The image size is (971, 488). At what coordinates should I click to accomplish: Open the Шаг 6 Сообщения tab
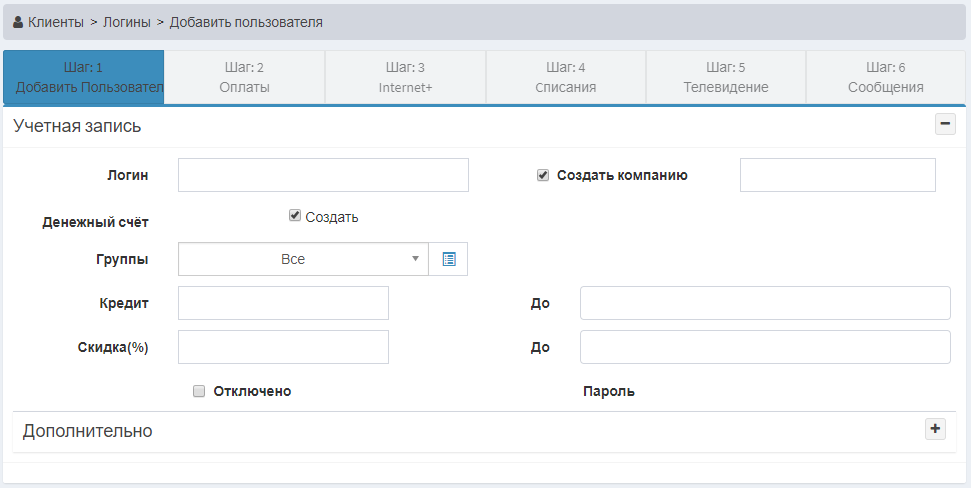click(885, 77)
